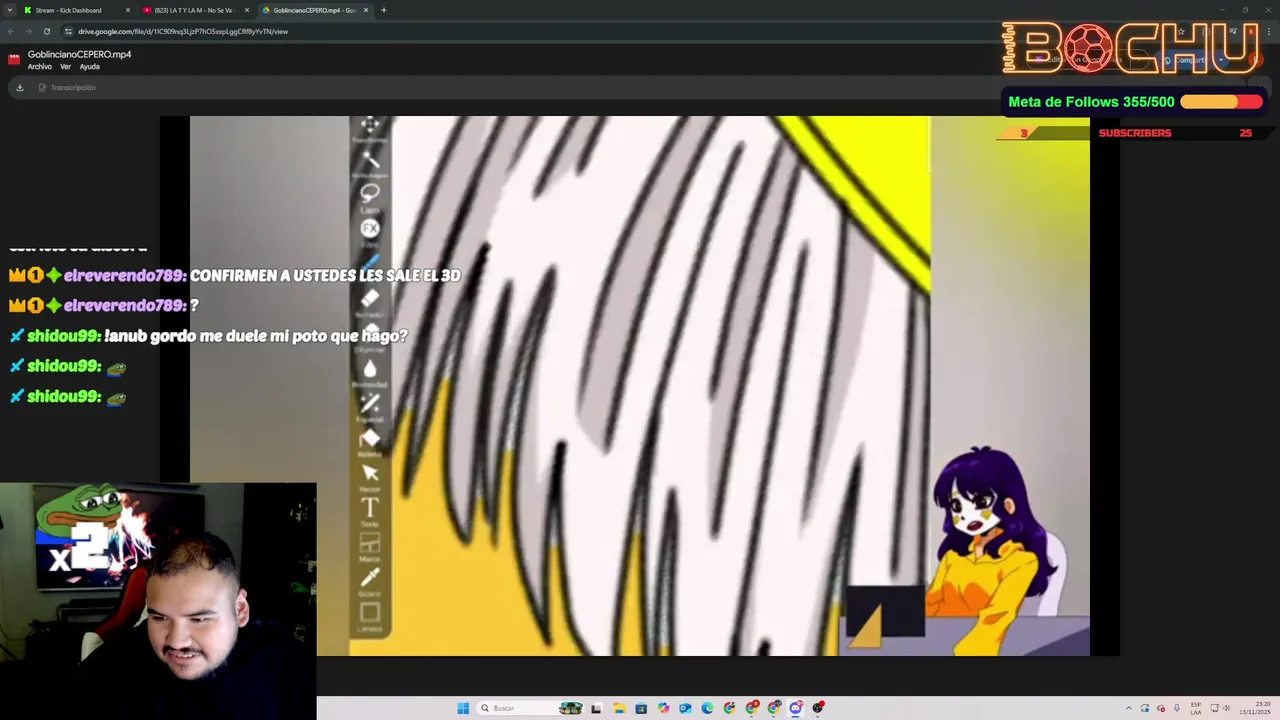The width and height of the screenshot is (1280, 720).
Task: Open the Ayuda menu
Action: pos(89,67)
